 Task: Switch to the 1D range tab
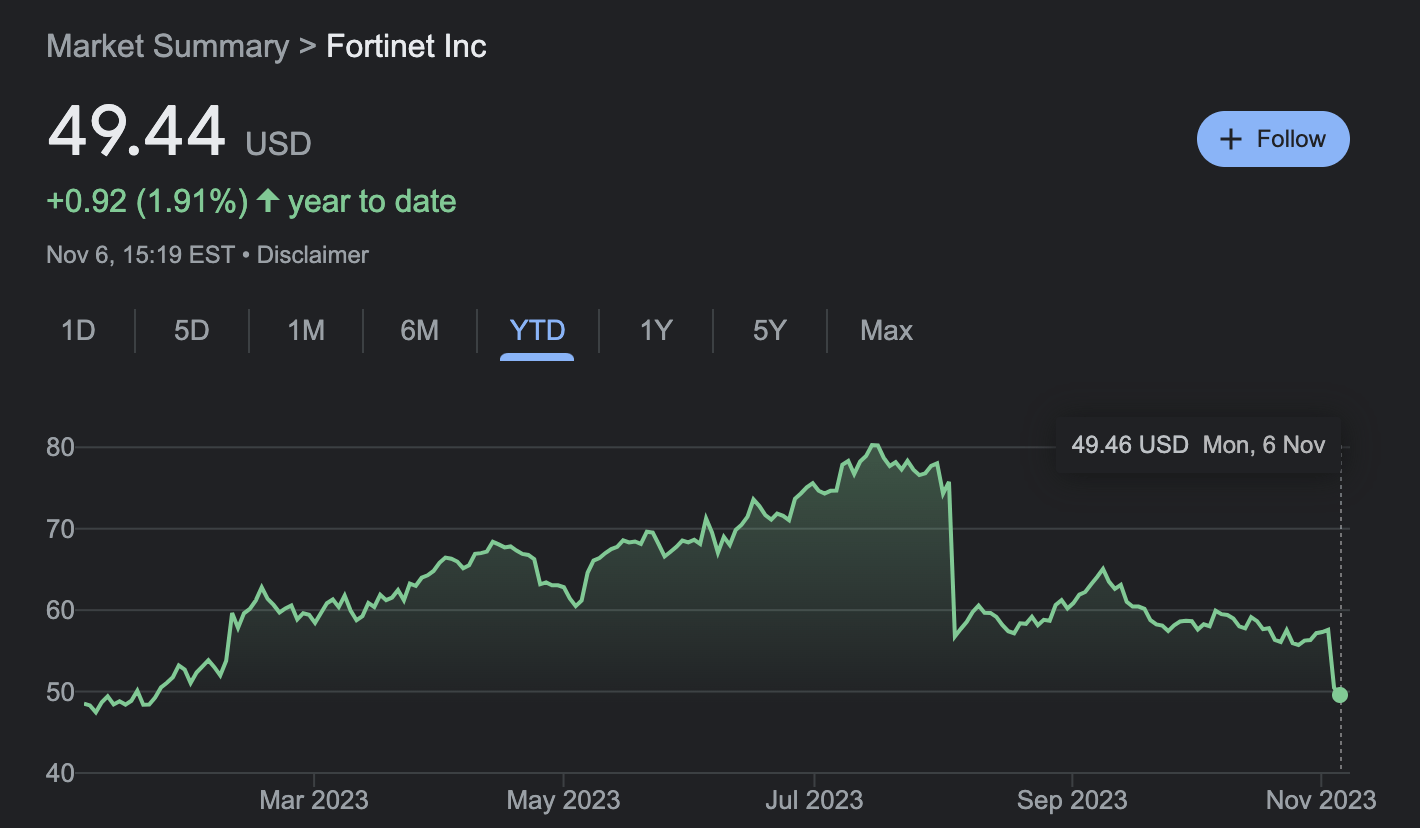pos(78,330)
